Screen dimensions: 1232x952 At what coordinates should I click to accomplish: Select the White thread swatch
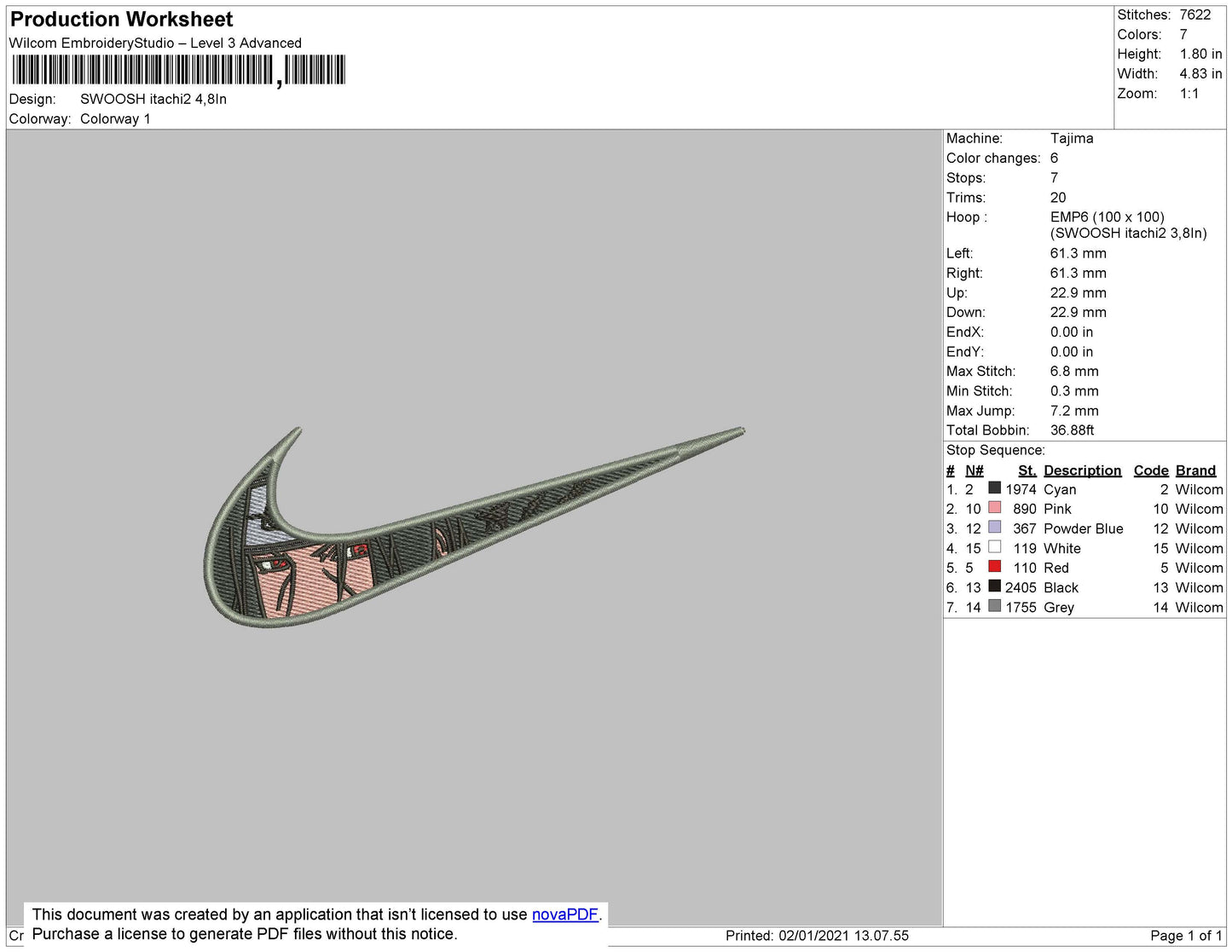pyautogui.click(x=994, y=547)
